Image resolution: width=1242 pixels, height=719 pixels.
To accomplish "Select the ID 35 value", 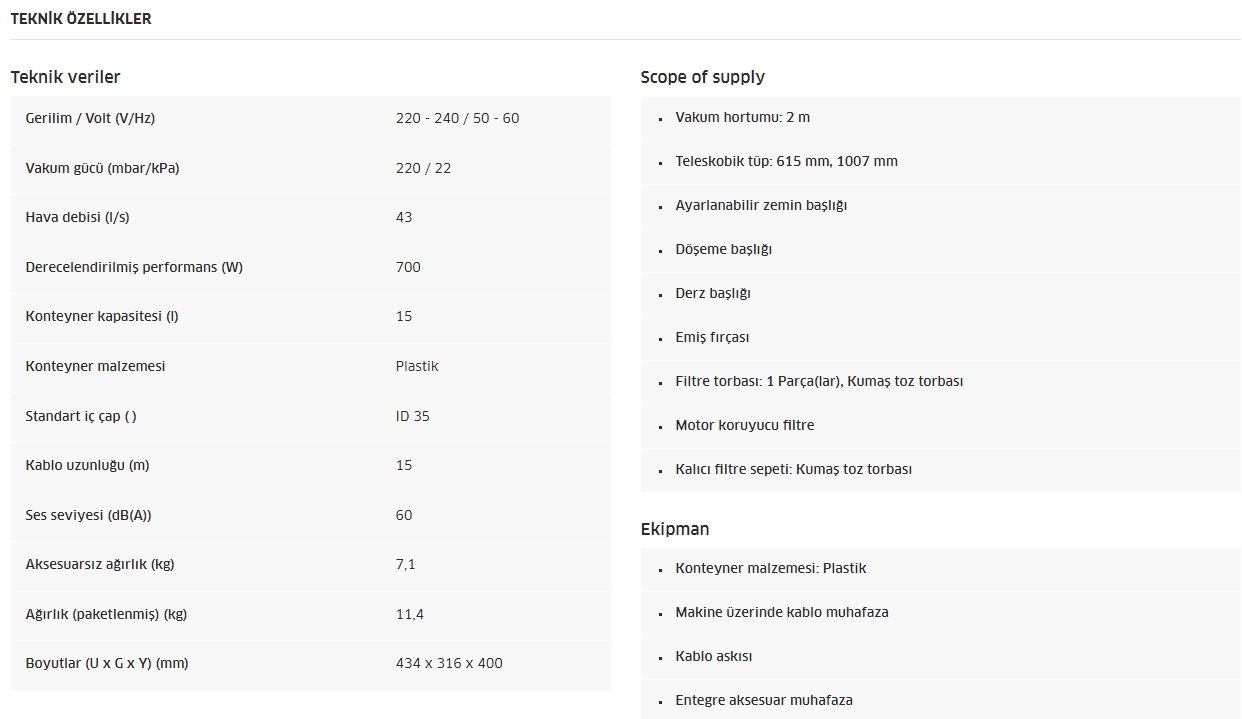I will click(x=412, y=416).
